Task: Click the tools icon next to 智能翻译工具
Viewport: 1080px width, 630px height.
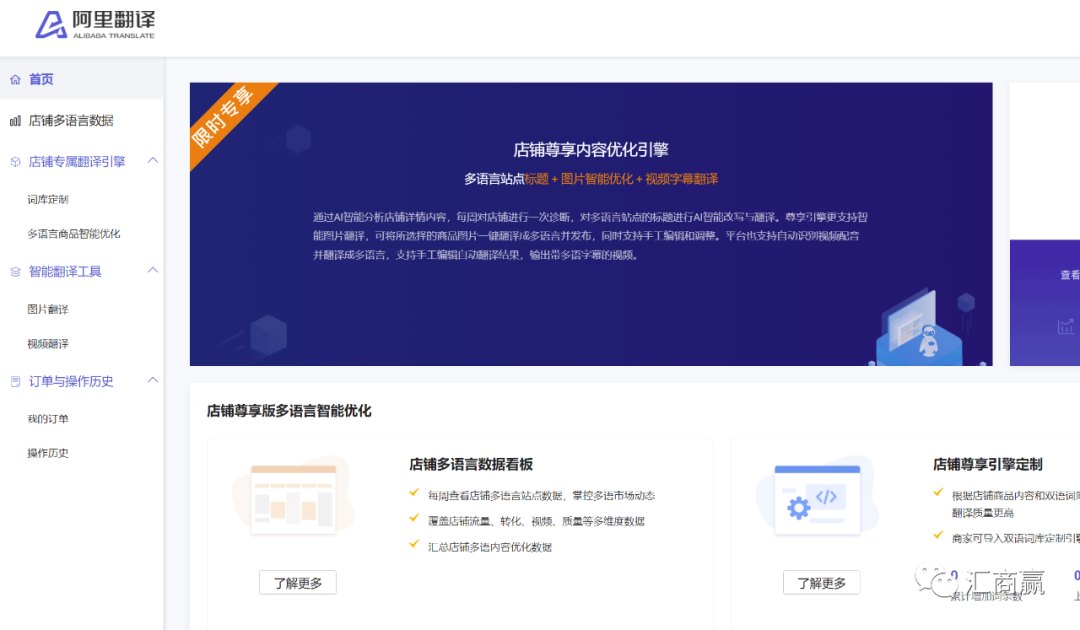Action: [15, 271]
